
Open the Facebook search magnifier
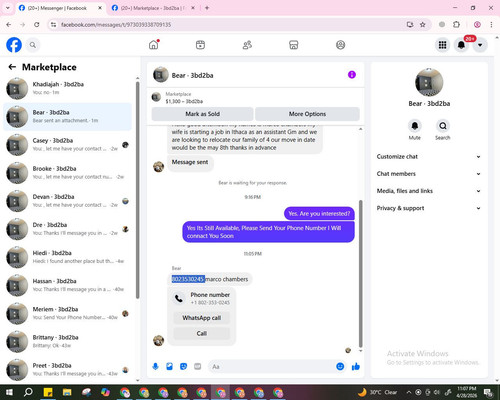33,45
